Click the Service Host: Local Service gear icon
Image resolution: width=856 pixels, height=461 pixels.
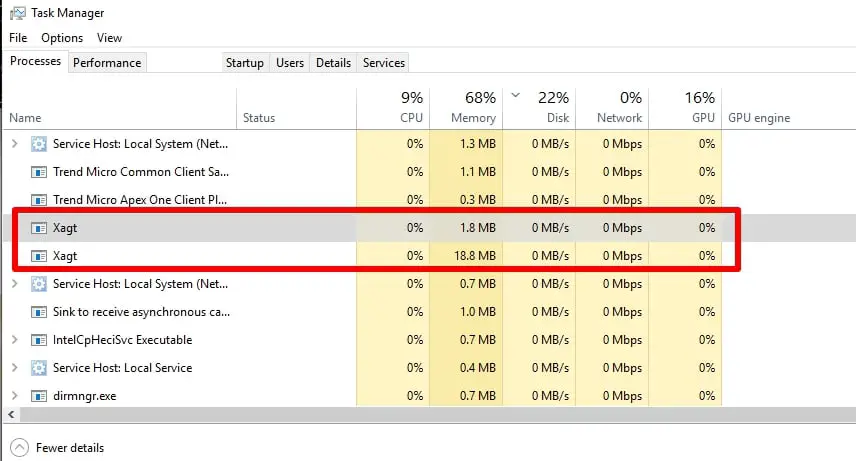(x=39, y=368)
